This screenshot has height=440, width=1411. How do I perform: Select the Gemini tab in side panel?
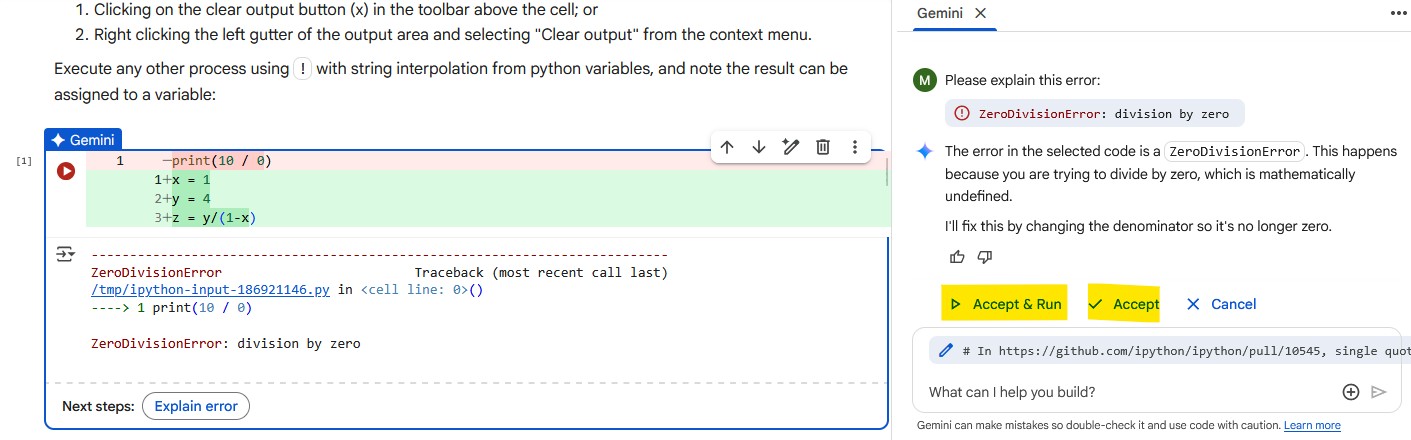(x=941, y=13)
